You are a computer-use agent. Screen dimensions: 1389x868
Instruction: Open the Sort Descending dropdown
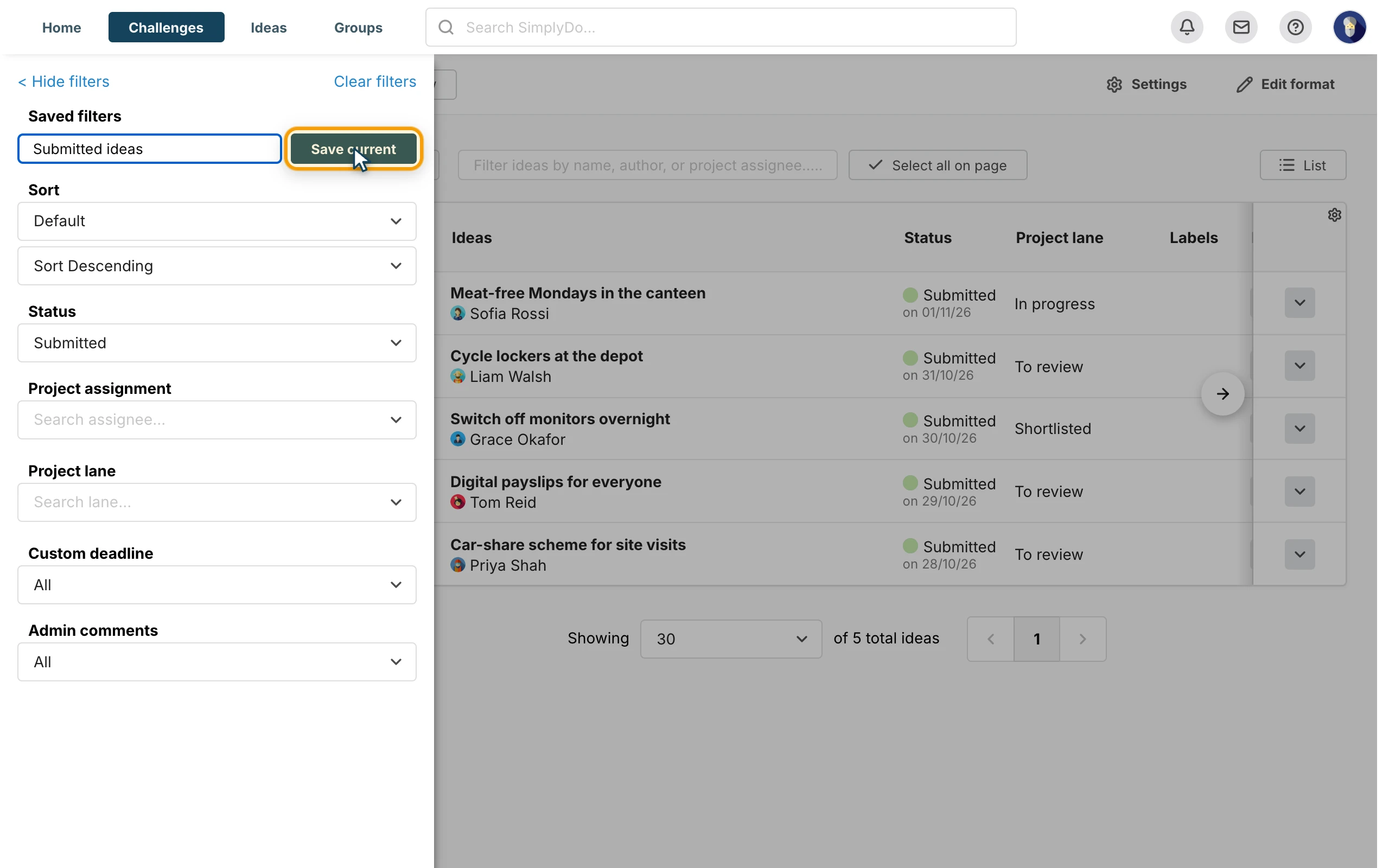tap(217, 266)
